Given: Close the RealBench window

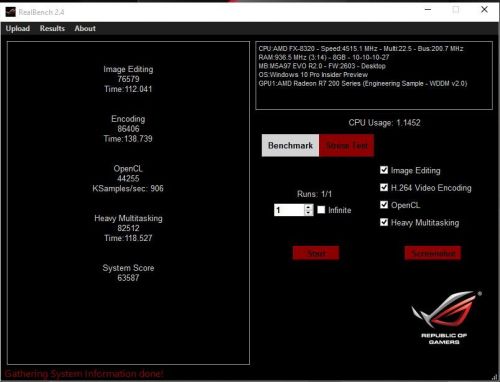Looking at the screenshot, I should point(484,10).
